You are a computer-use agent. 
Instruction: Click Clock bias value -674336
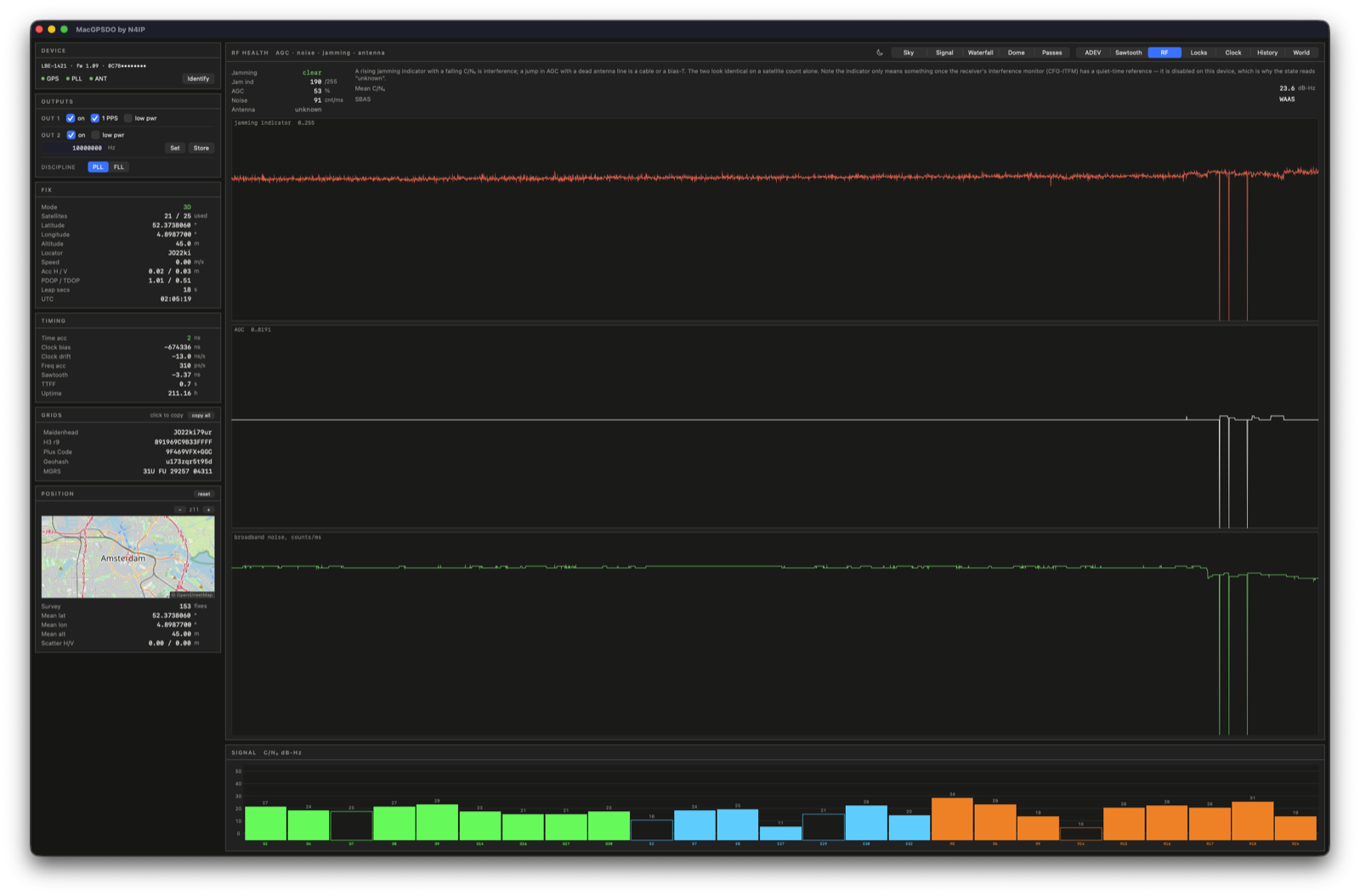click(x=178, y=348)
